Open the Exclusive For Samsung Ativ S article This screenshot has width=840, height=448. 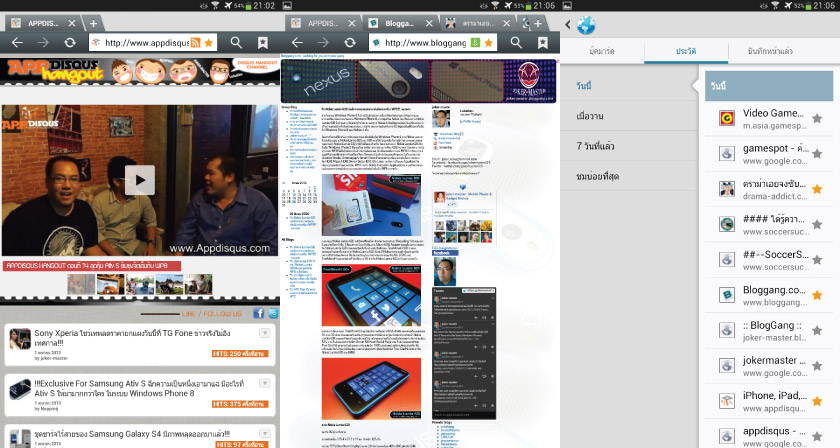pos(139,389)
